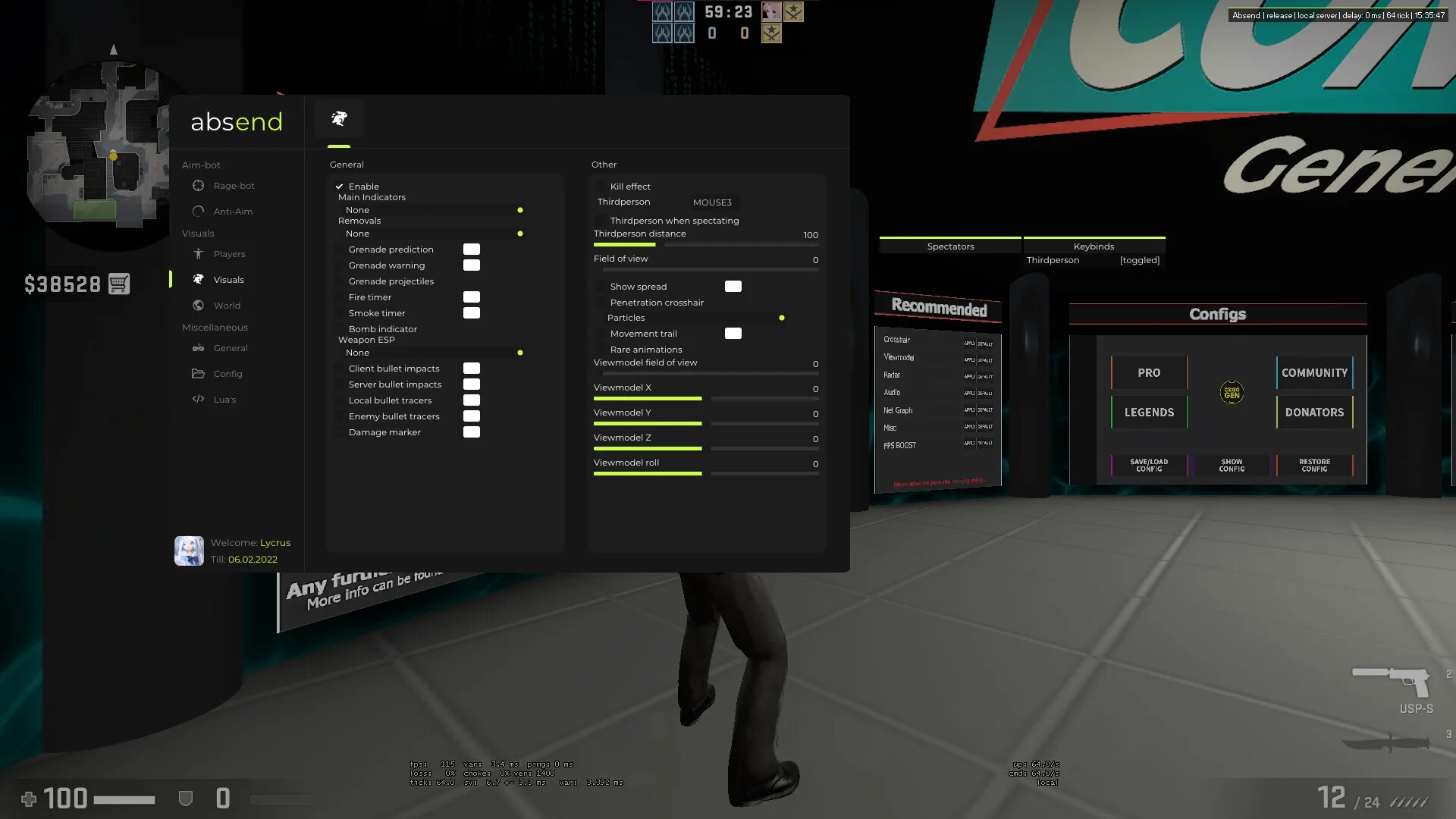Click the USP-S pistol weapon icon
Screen dimensions: 1456x819
1391,681
